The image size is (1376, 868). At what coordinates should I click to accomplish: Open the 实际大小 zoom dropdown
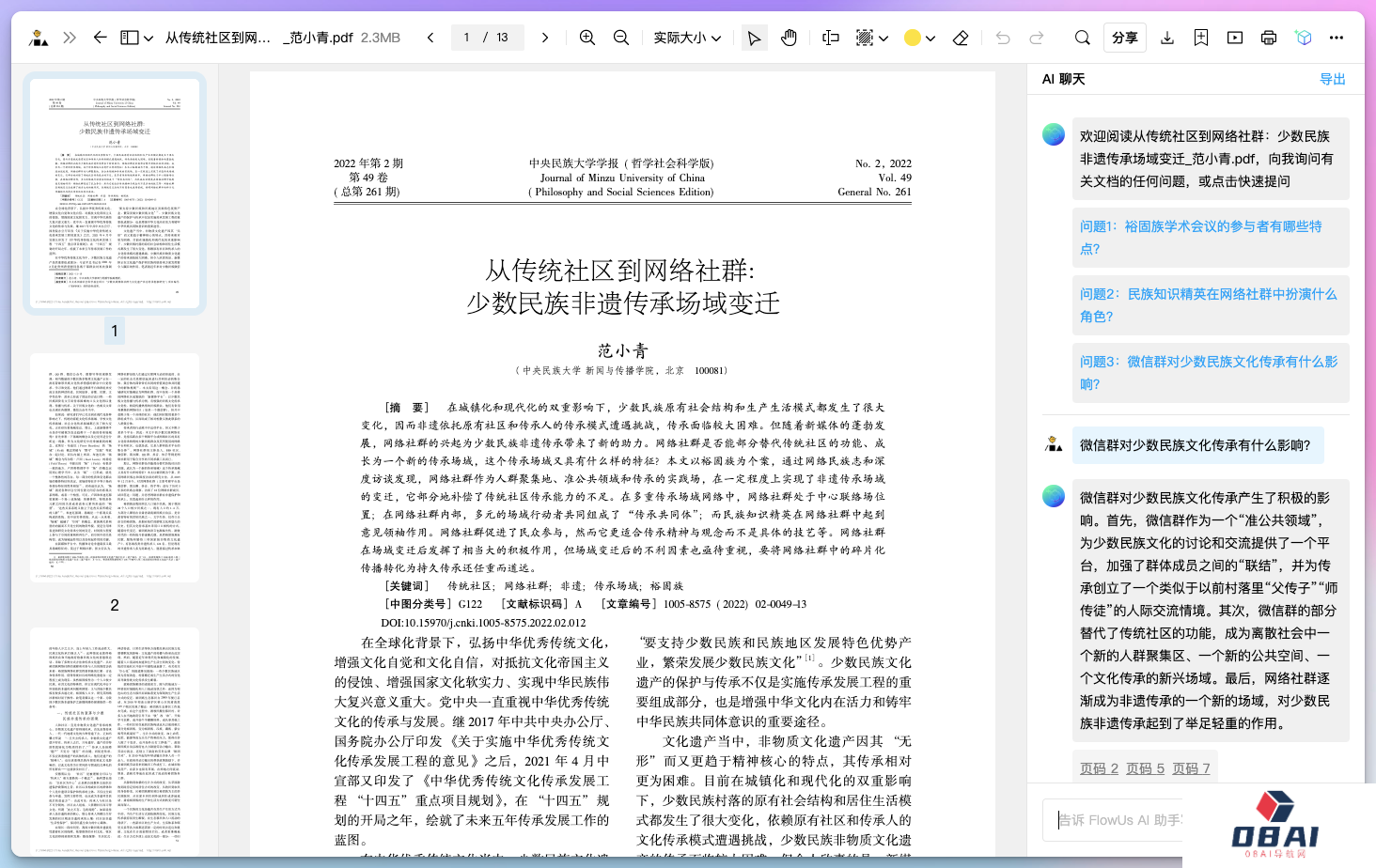tap(687, 38)
